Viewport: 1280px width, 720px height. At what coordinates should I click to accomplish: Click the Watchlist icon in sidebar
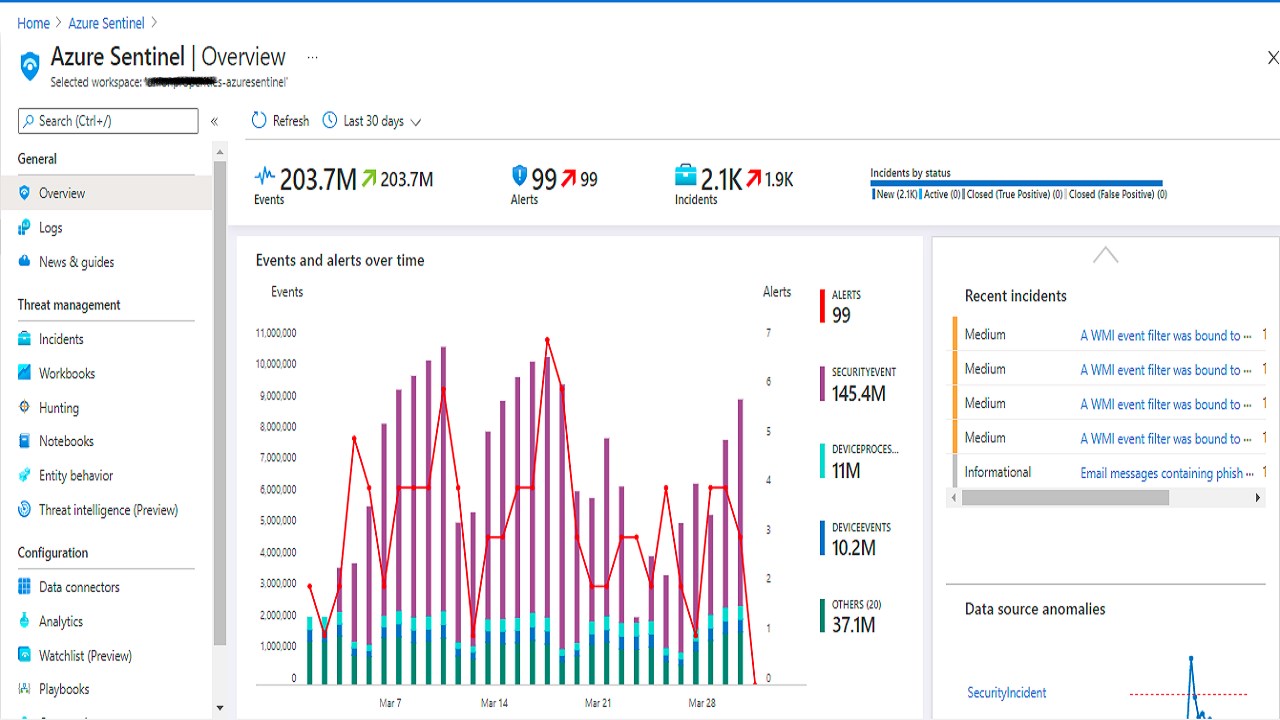click(x=25, y=656)
